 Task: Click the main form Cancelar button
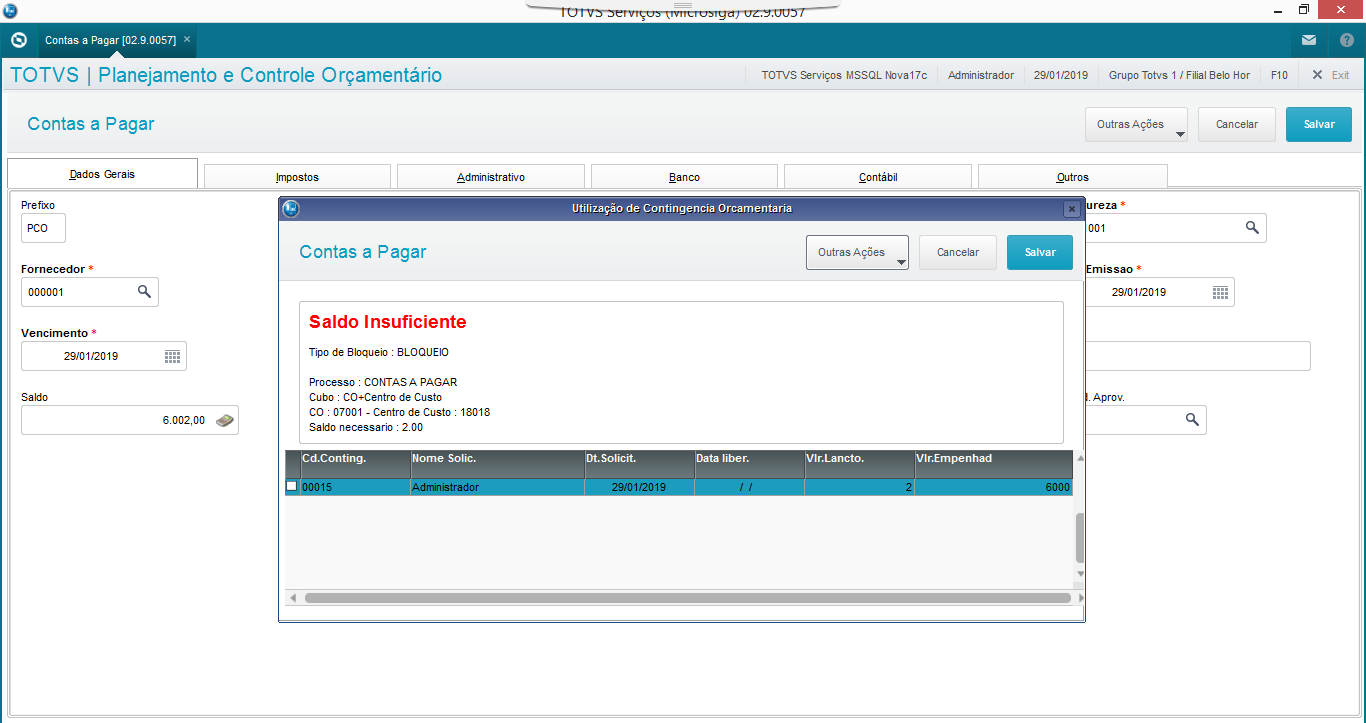point(1237,124)
